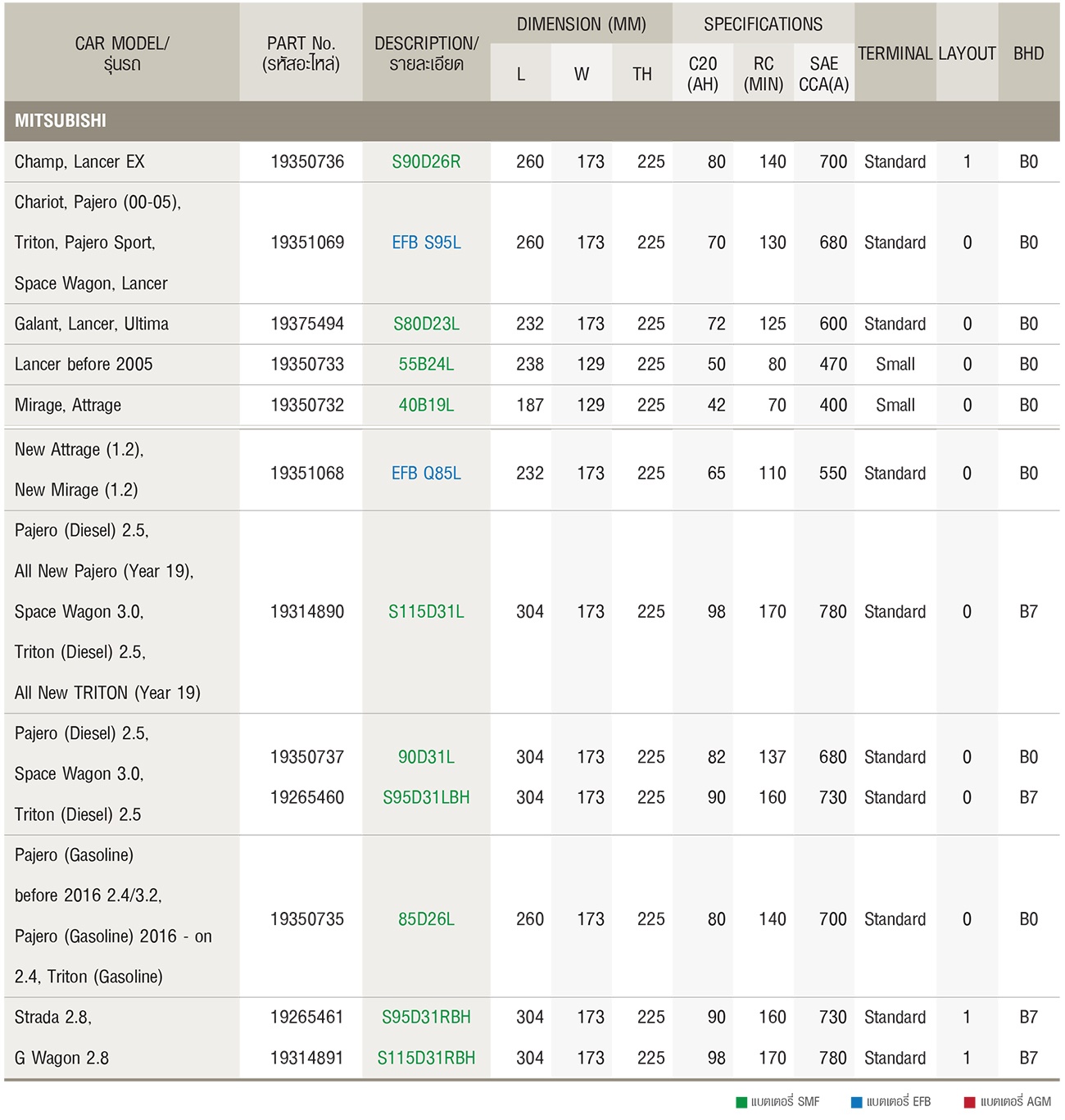Click part number 19350737
1065x1120 pixels.
click(x=307, y=757)
